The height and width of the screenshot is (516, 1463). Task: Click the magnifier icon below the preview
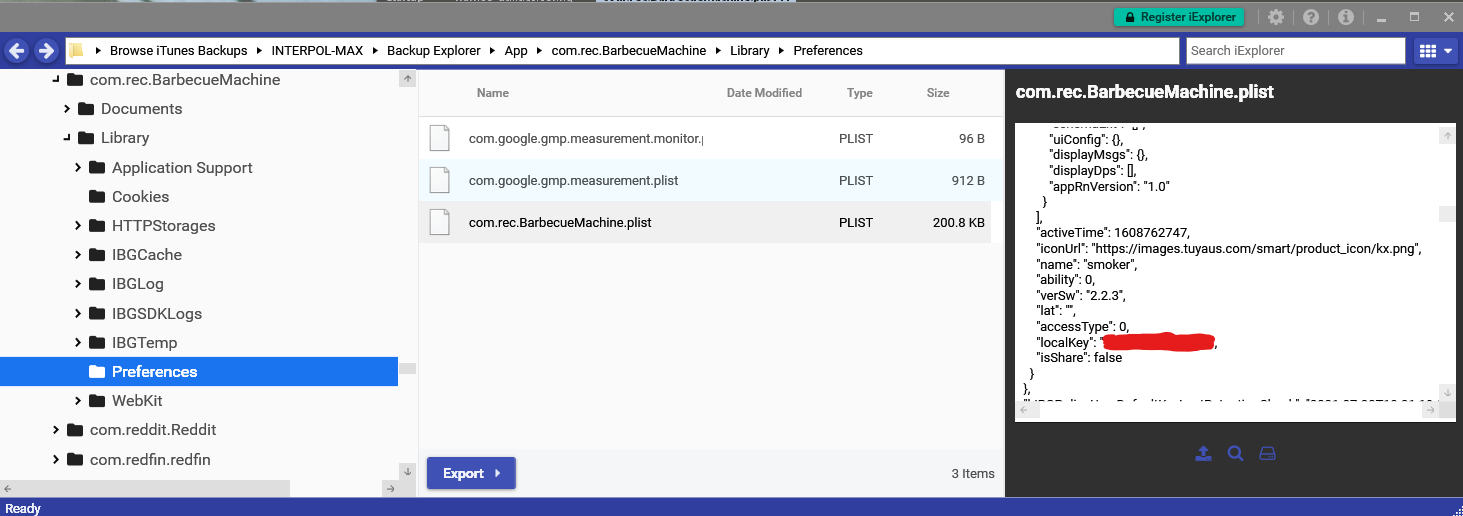[1235, 453]
